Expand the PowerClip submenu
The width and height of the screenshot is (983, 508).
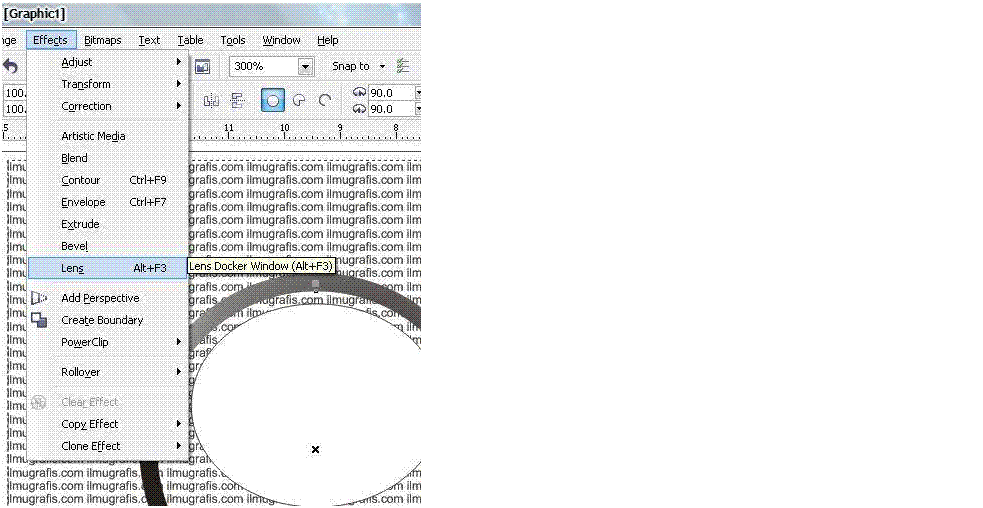click(179, 342)
